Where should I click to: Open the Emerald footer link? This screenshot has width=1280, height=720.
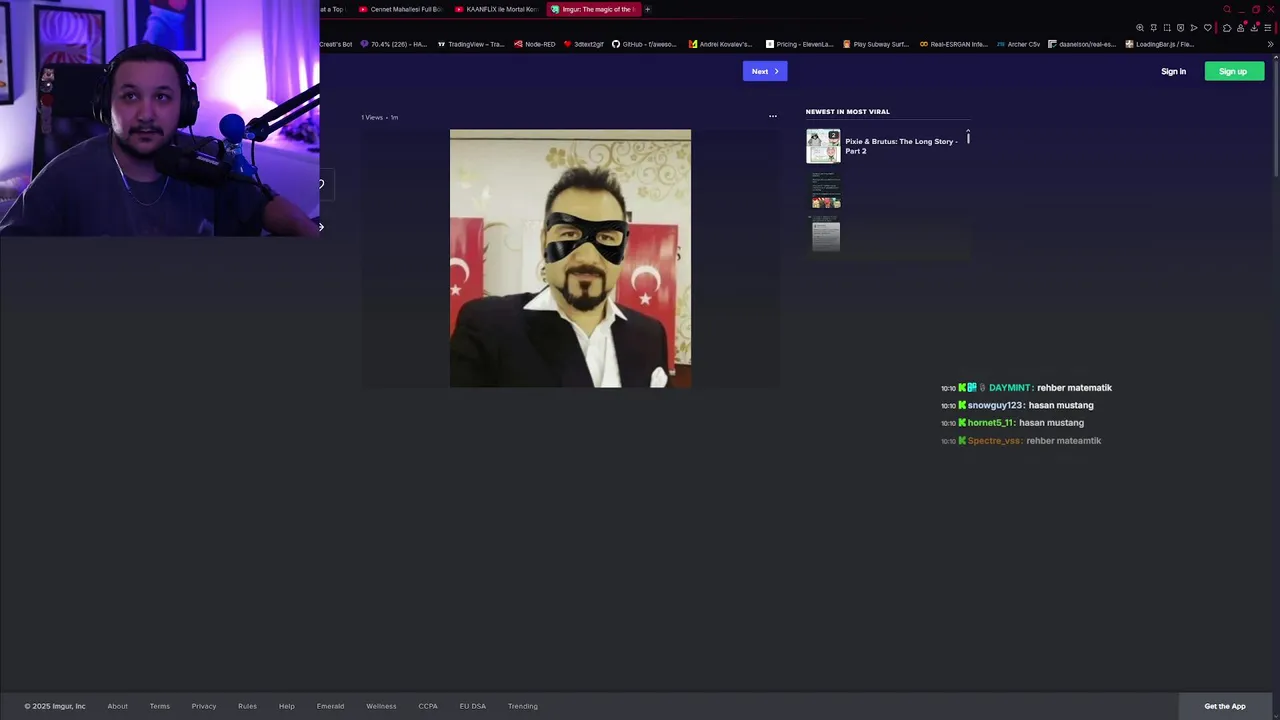click(330, 706)
